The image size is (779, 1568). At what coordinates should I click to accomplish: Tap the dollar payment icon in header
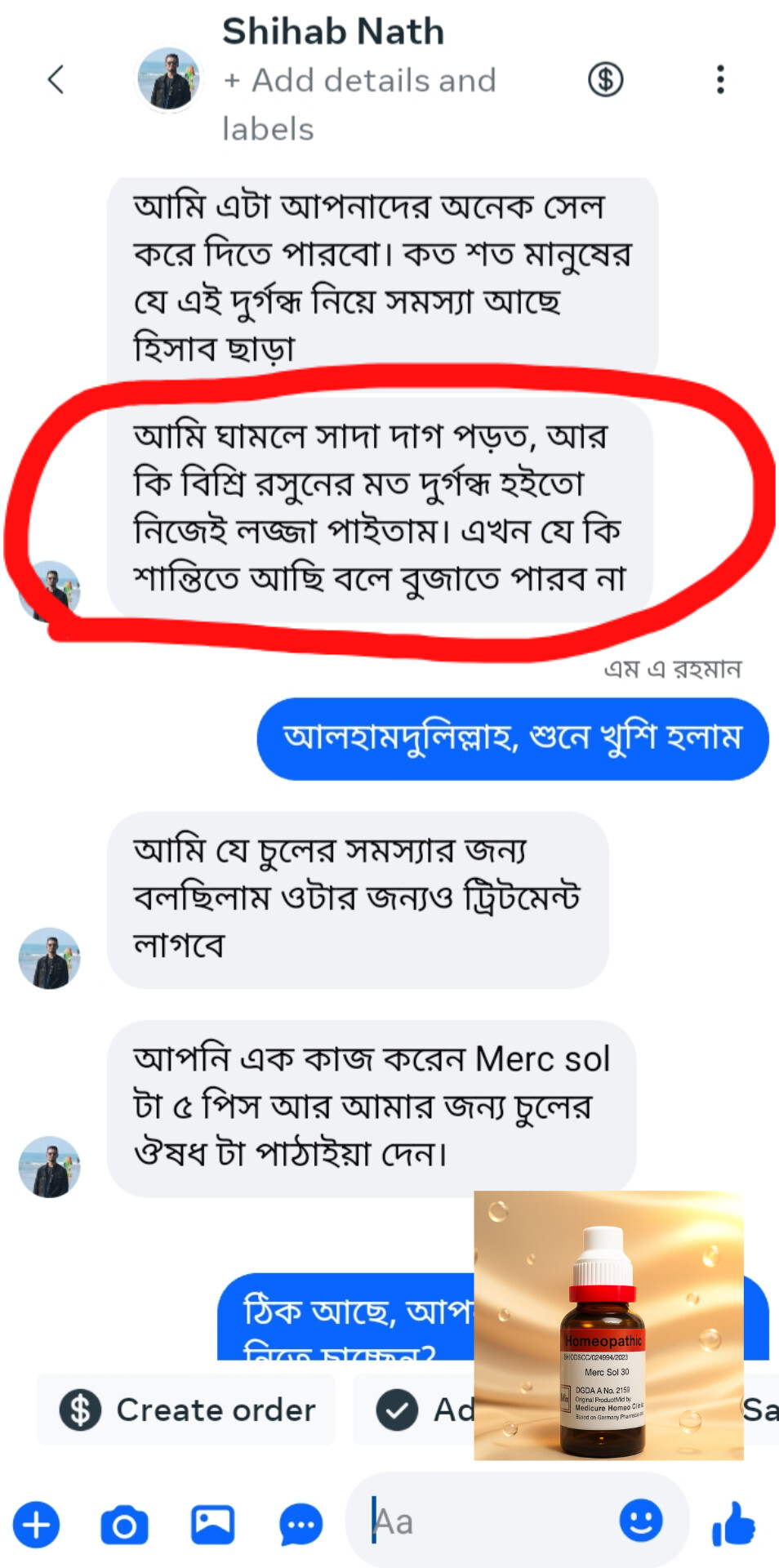pos(605,79)
